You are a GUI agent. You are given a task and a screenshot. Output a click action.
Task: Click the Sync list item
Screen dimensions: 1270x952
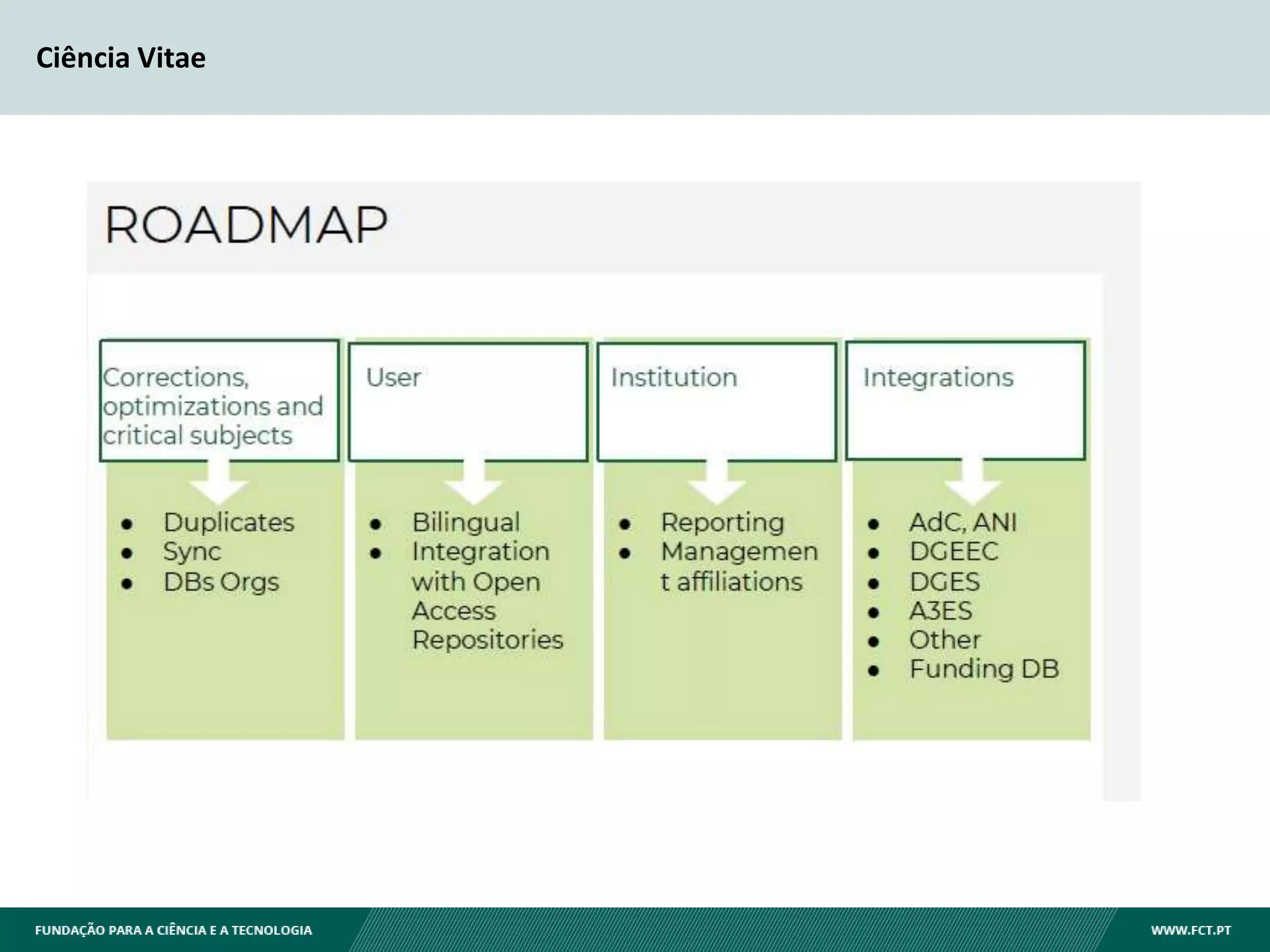click(192, 552)
